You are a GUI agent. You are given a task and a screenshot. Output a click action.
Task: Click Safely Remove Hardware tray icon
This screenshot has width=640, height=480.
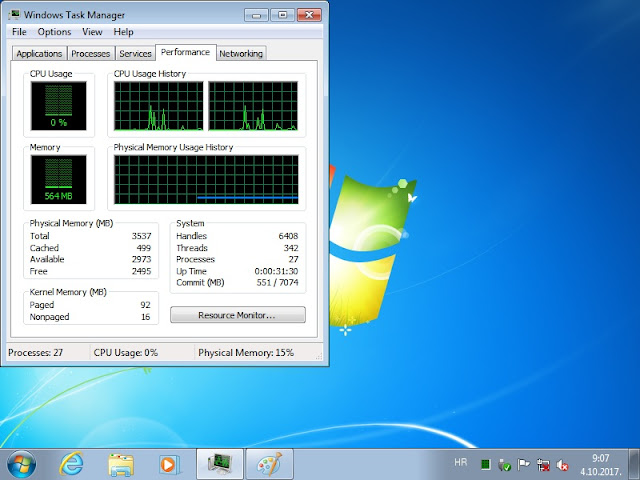click(504, 464)
